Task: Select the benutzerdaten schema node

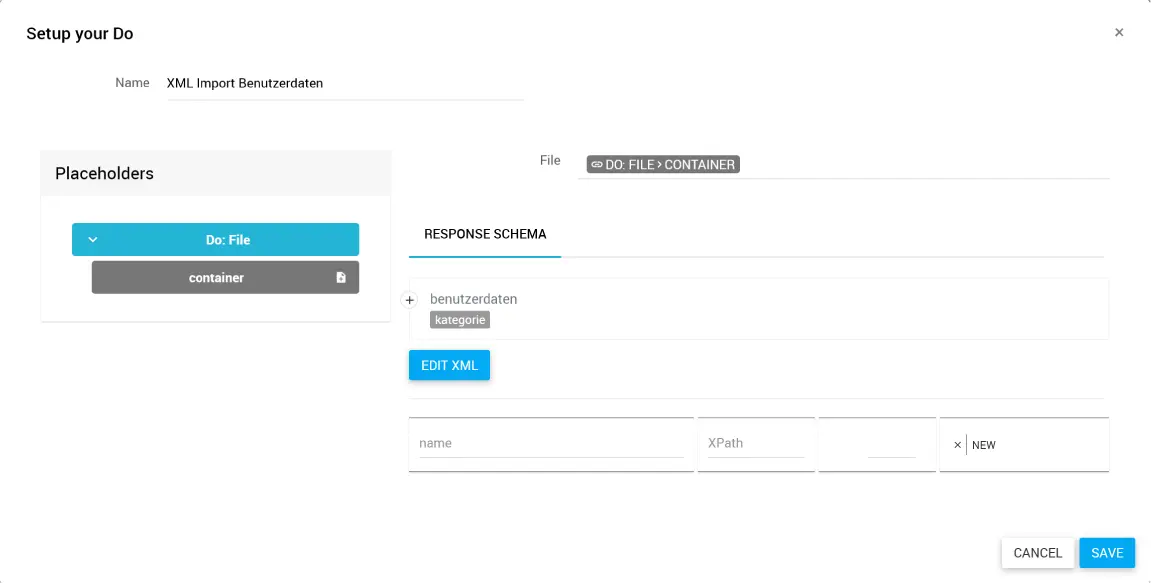Action: point(474,299)
